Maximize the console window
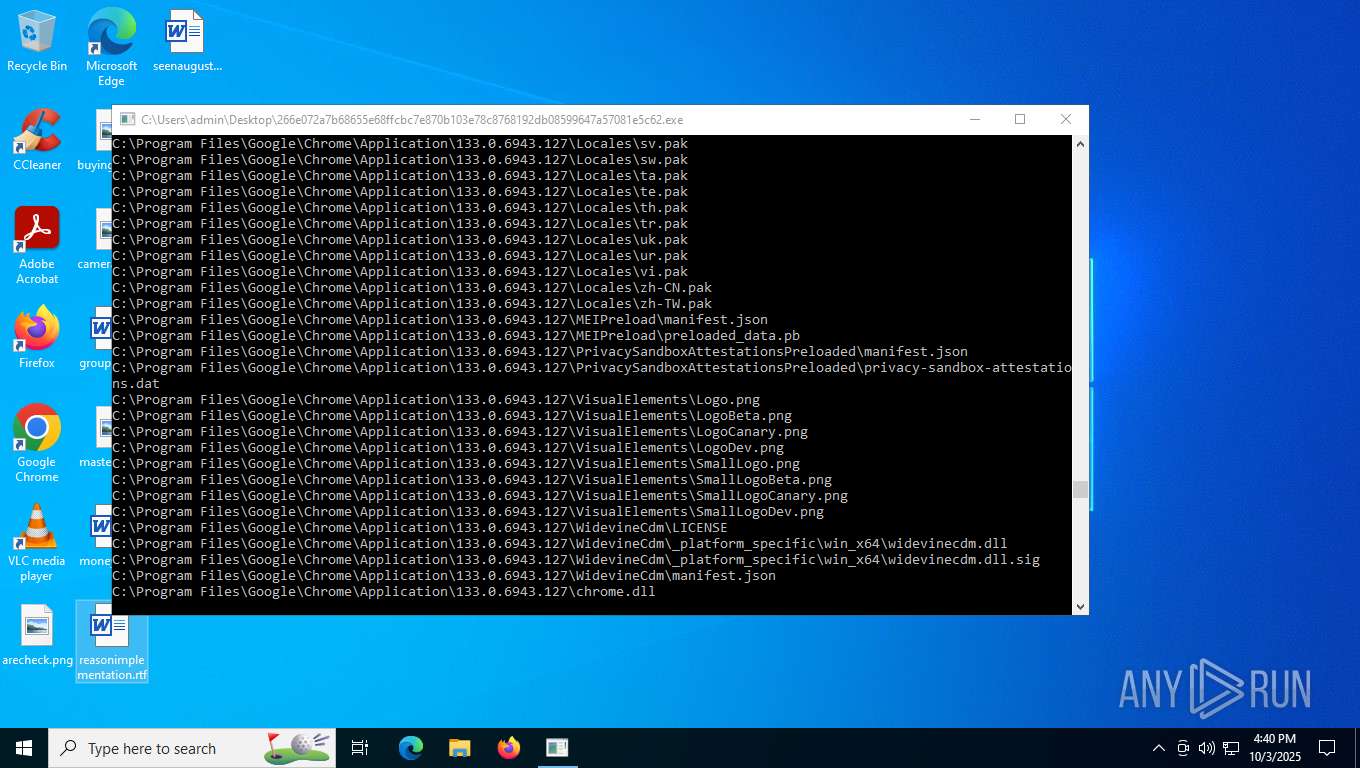This screenshot has height=768, width=1360. point(1020,119)
